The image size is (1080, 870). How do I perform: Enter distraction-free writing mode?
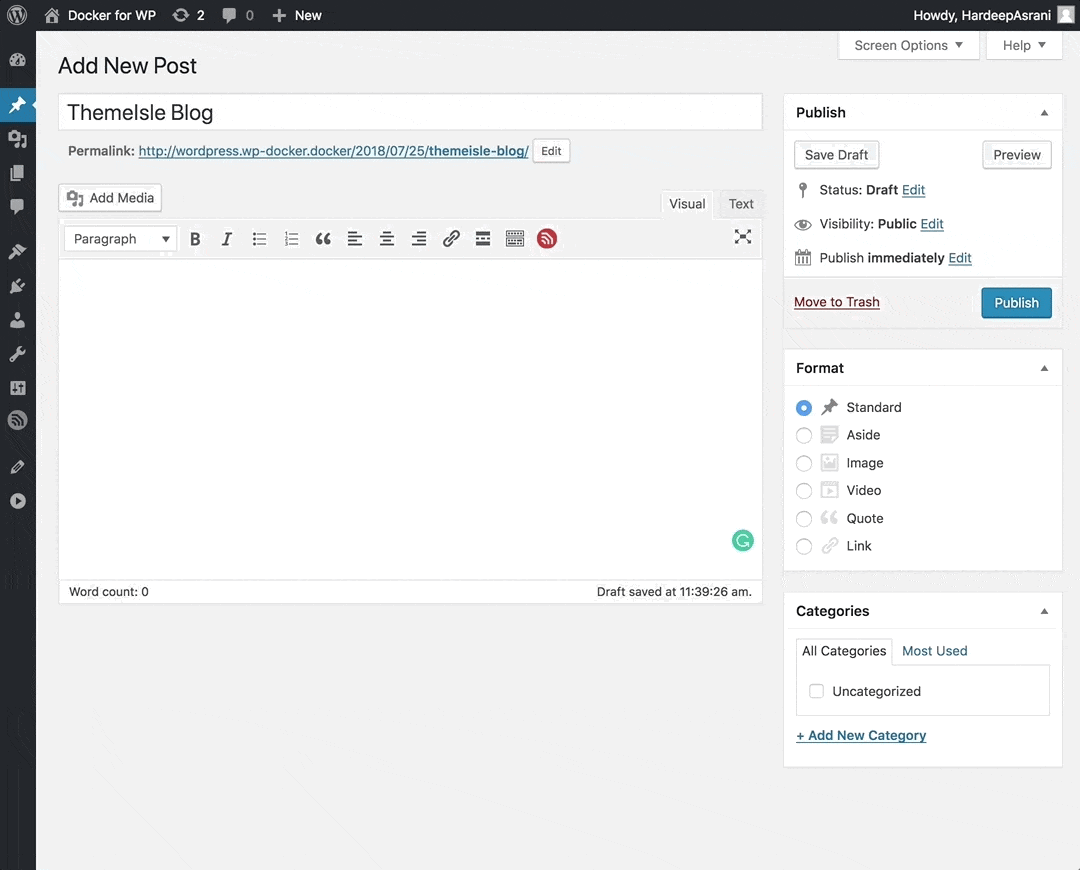(742, 237)
